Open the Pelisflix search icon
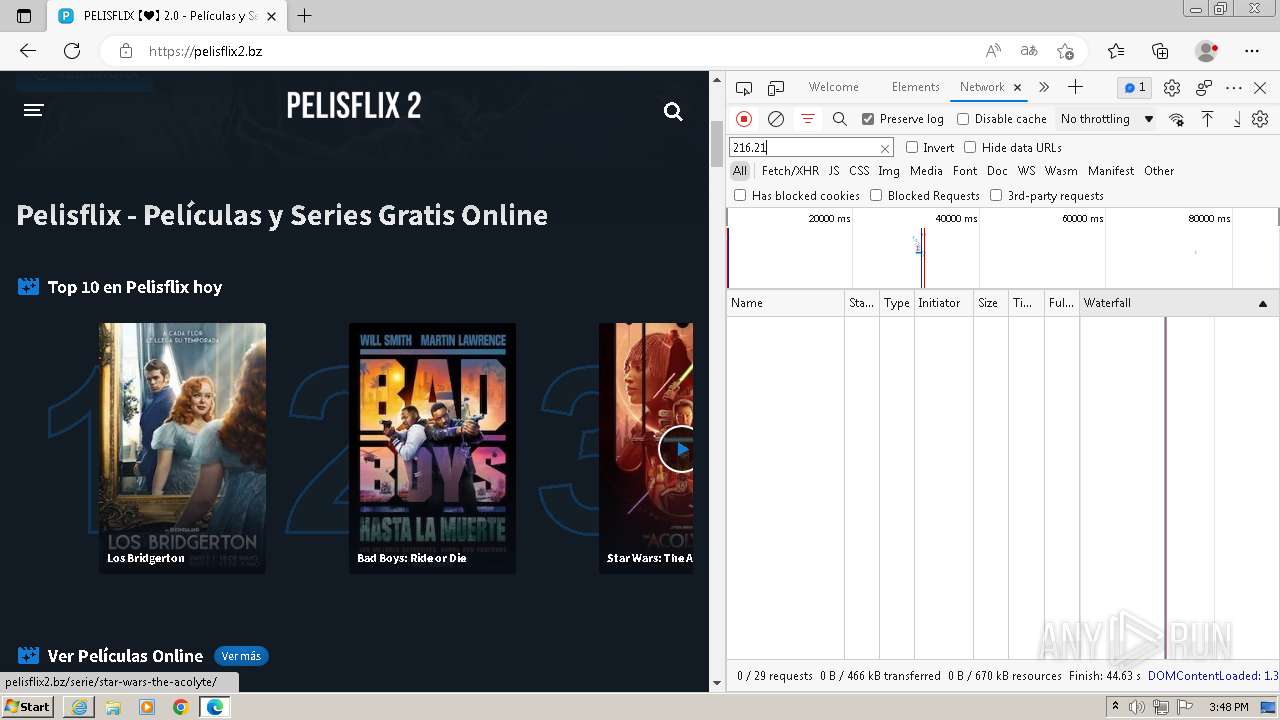The height and width of the screenshot is (720, 1280). tap(673, 112)
